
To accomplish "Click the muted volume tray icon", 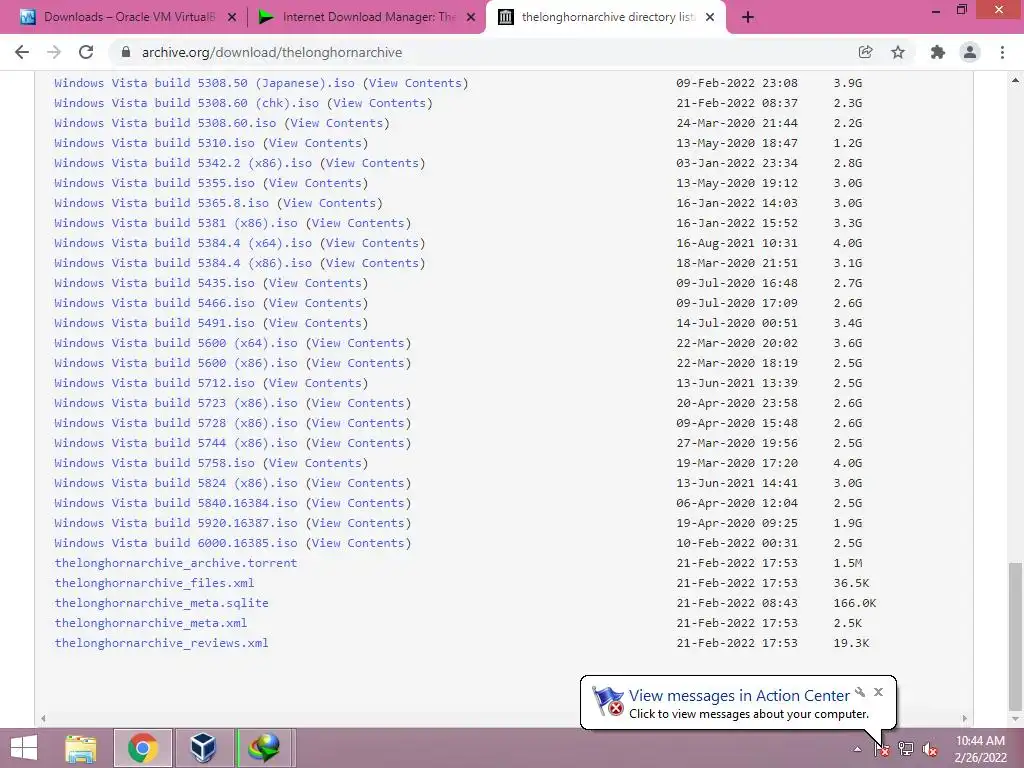I will 930,749.
